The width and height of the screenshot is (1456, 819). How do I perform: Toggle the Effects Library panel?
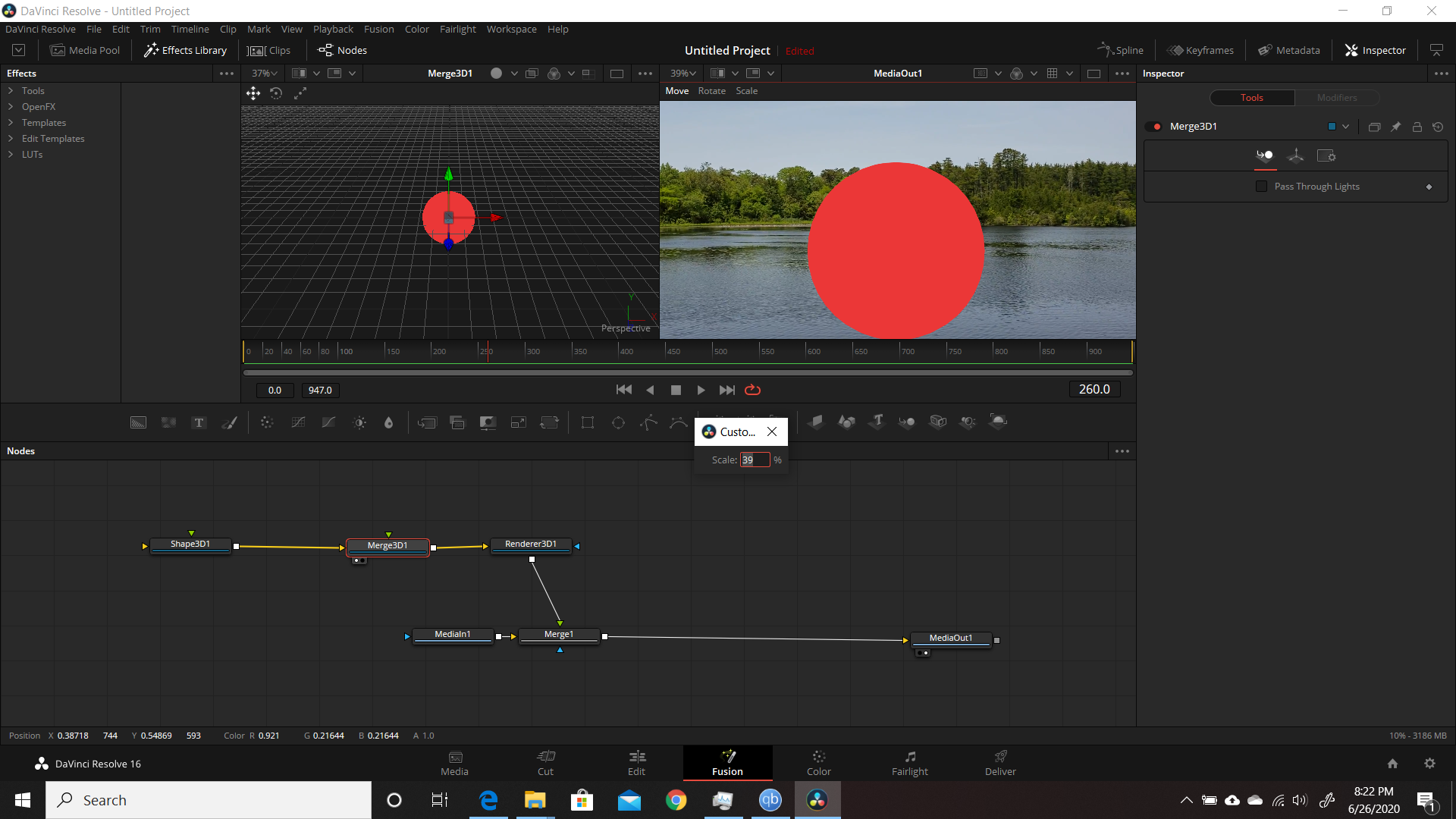(x=186, y=50)
